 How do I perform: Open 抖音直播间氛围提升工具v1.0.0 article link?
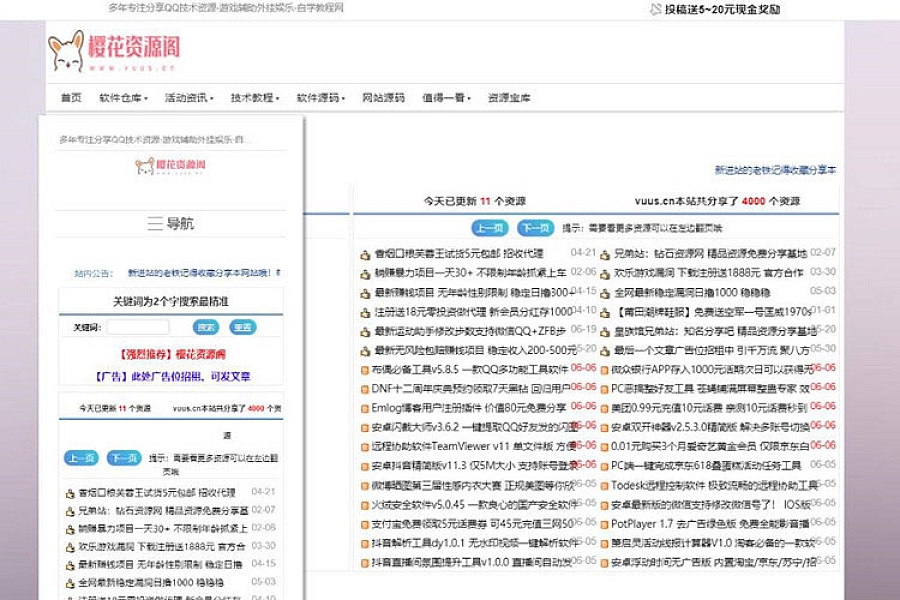pyautogui.click(x=472, y=563)
